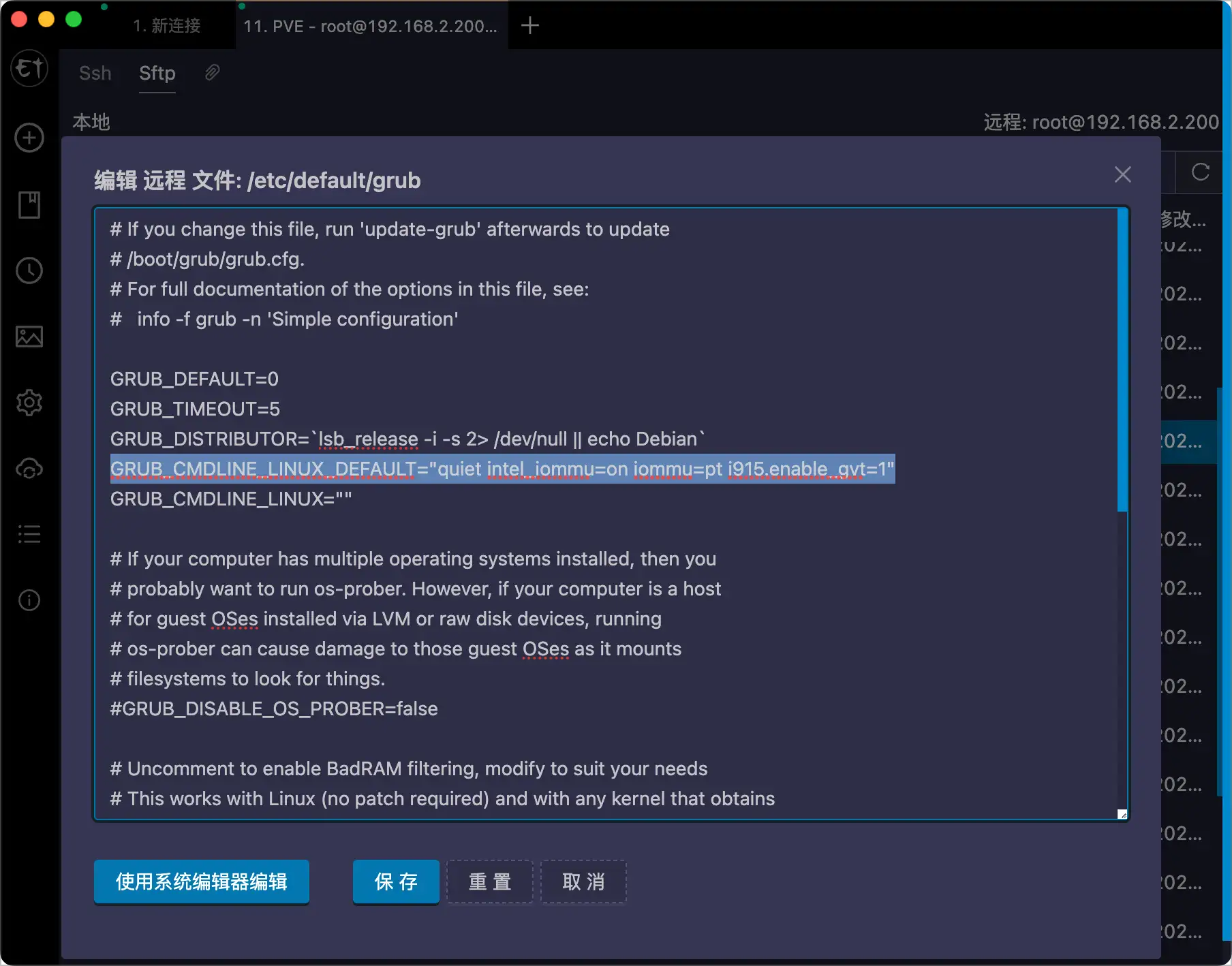Open new connection with plus circle icon

pos(29,138)
